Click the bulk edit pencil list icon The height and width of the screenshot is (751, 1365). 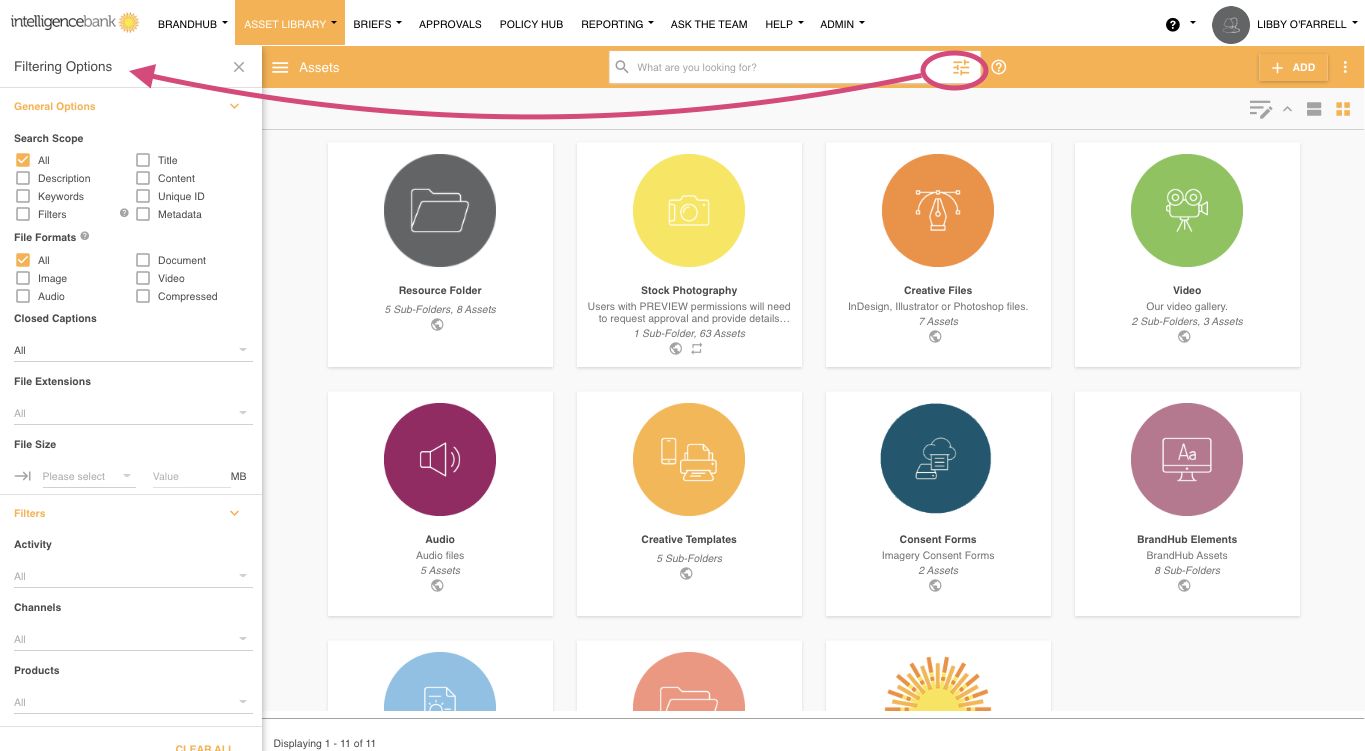tap(1260, 109)
